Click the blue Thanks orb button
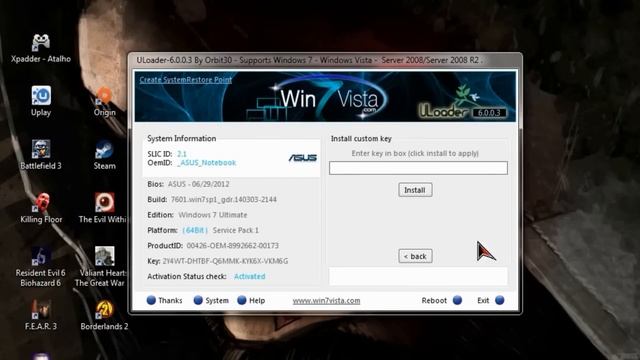The width and height of the screenshot is (640, 360). (151, 300)
